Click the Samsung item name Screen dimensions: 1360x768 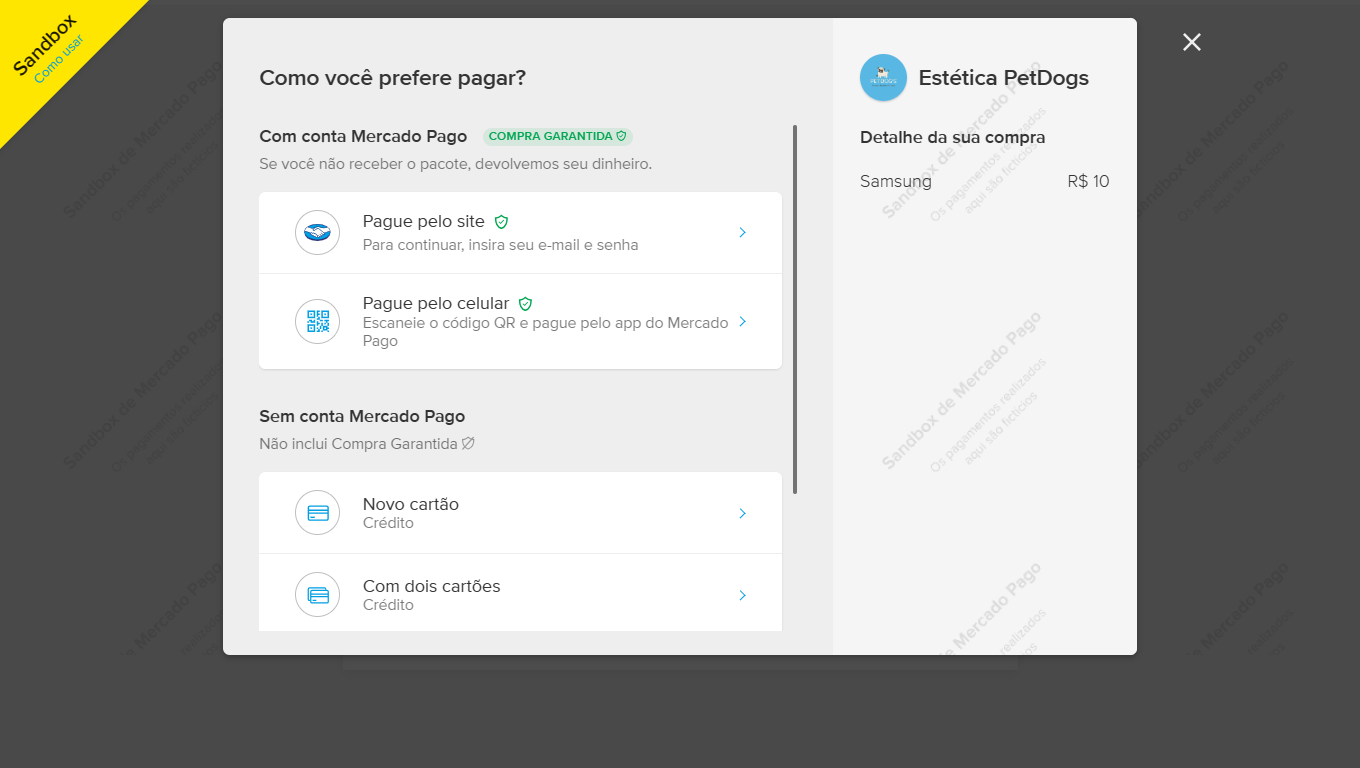[896, 182]
